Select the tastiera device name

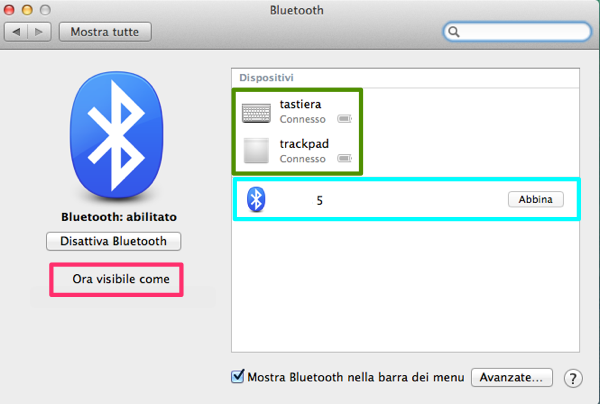pos(300,104)
